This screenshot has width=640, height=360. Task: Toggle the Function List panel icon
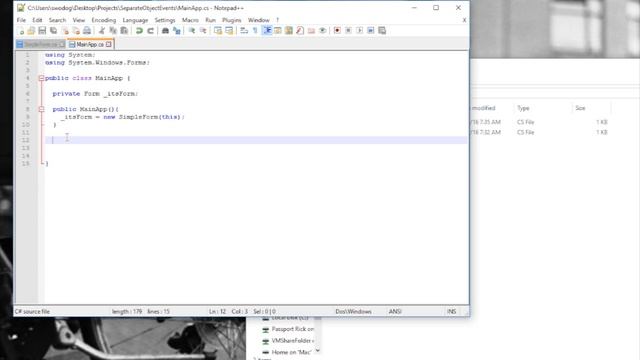point(300,31)
